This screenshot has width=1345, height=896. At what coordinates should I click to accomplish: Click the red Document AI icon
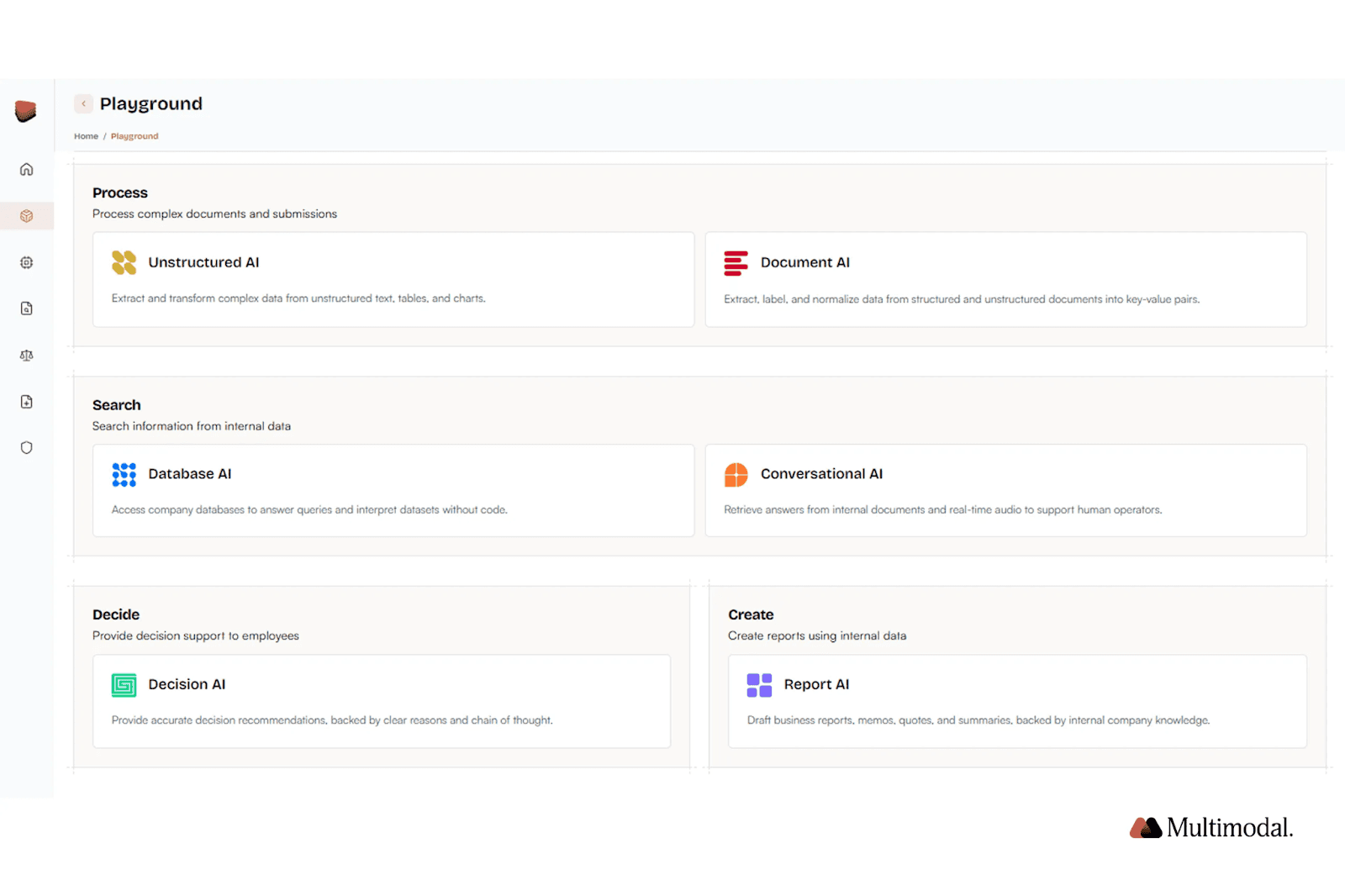click(736, 263)
